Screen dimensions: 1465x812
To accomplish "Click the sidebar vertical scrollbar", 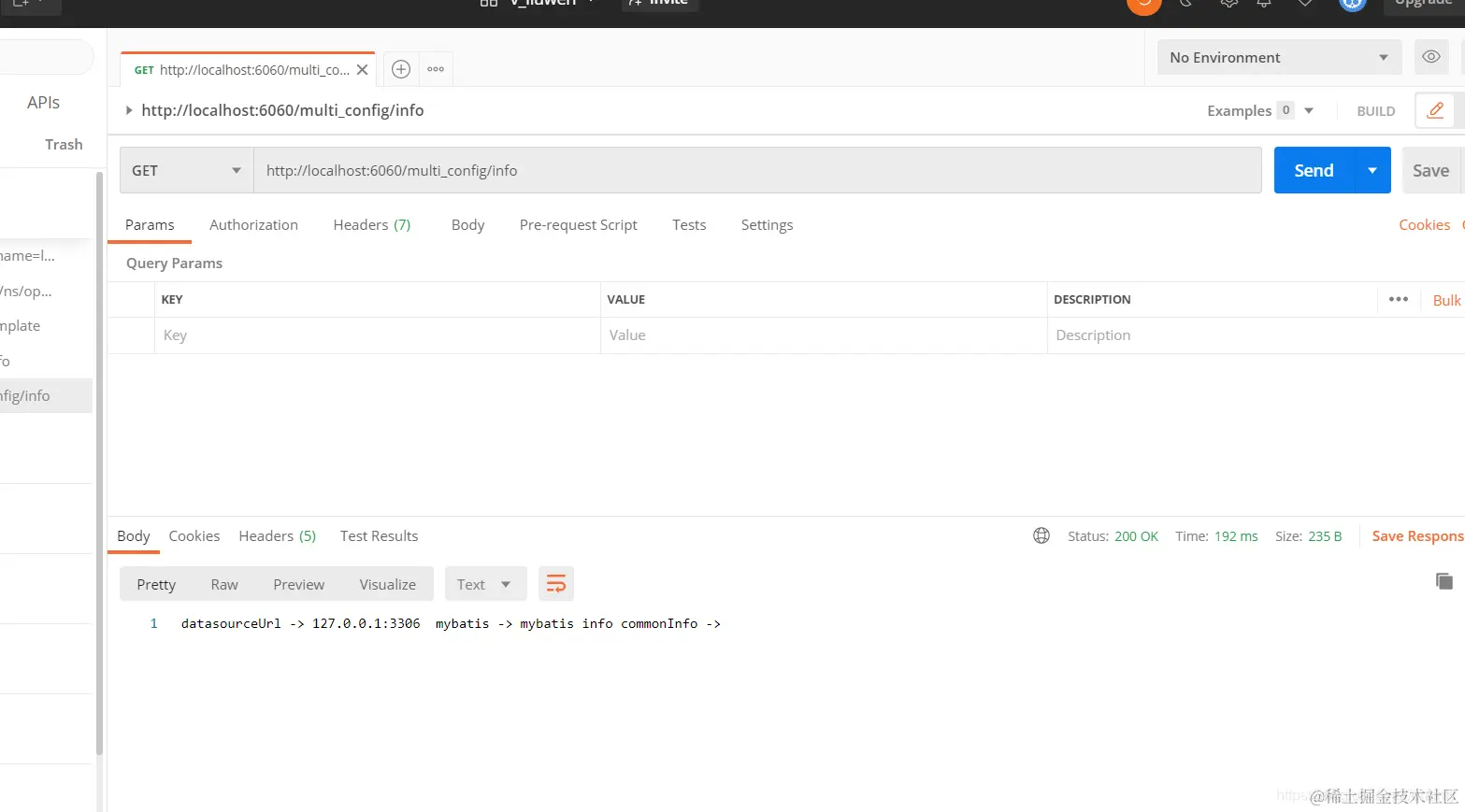I will [99, 463].
